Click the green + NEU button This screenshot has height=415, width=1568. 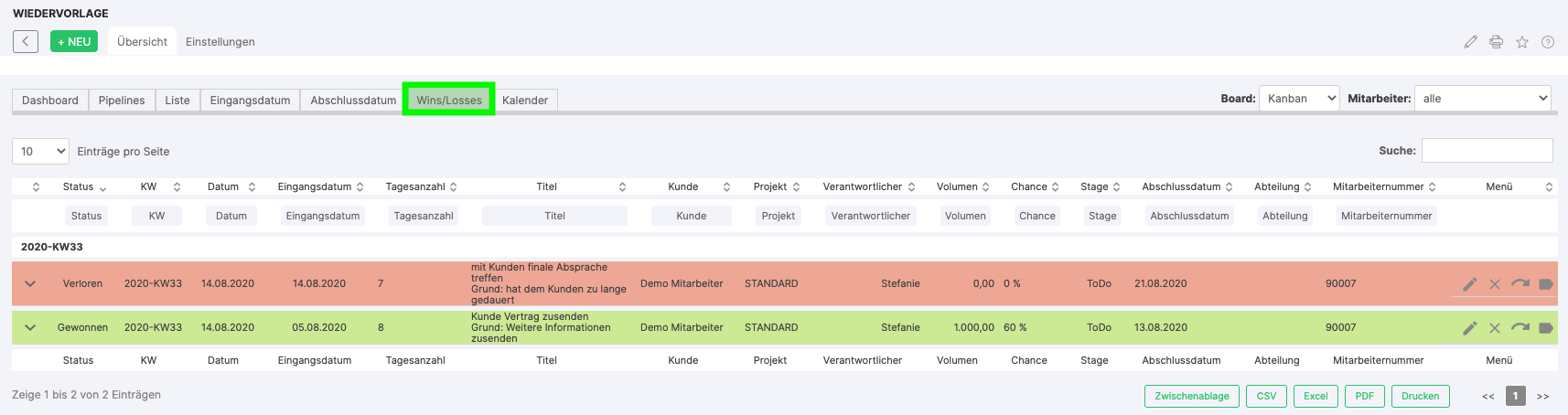74,42
